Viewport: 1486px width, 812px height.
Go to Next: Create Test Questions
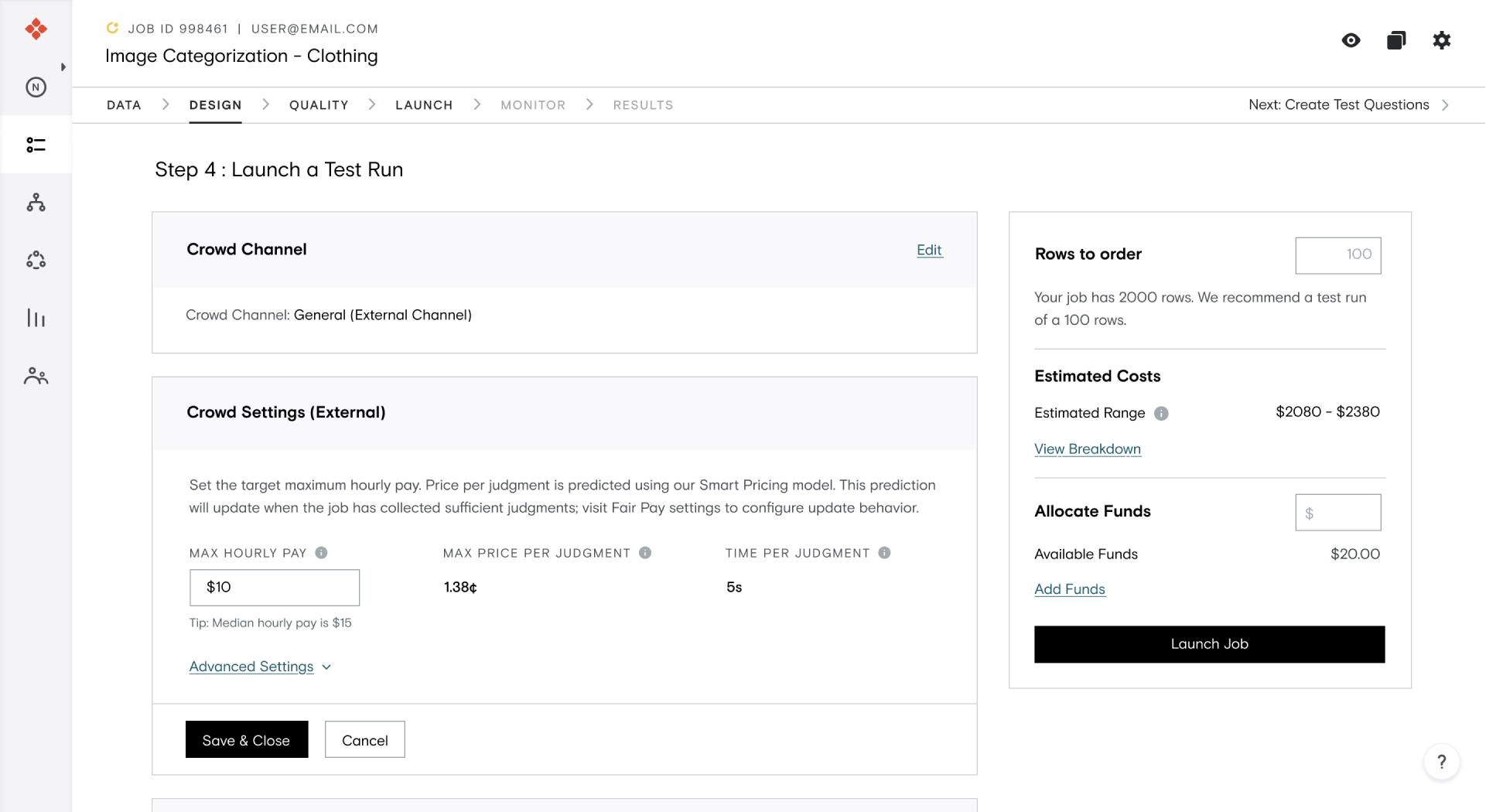(x=1339, y=104)
